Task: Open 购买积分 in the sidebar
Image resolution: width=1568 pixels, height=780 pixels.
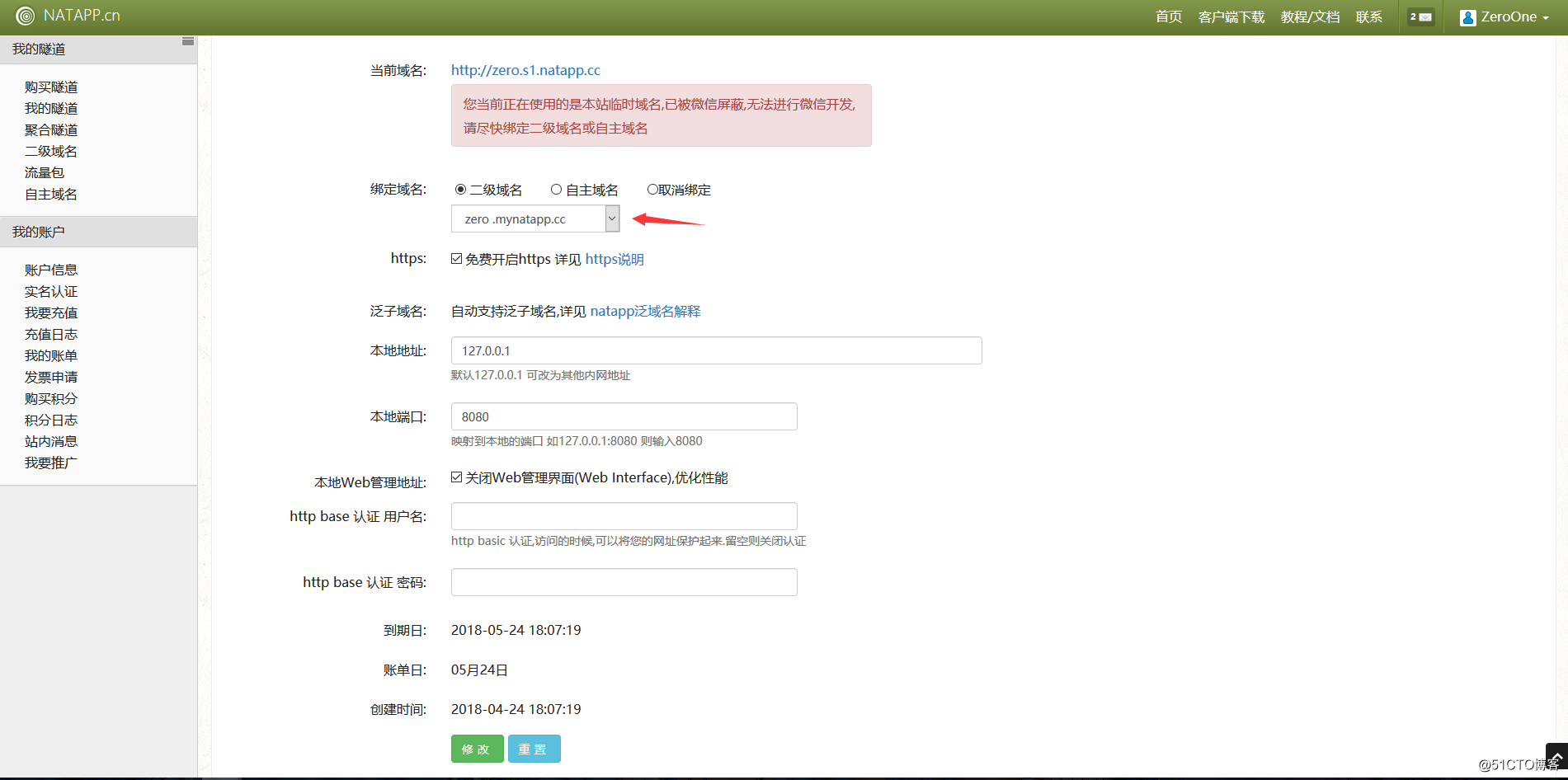Action: 51,398
